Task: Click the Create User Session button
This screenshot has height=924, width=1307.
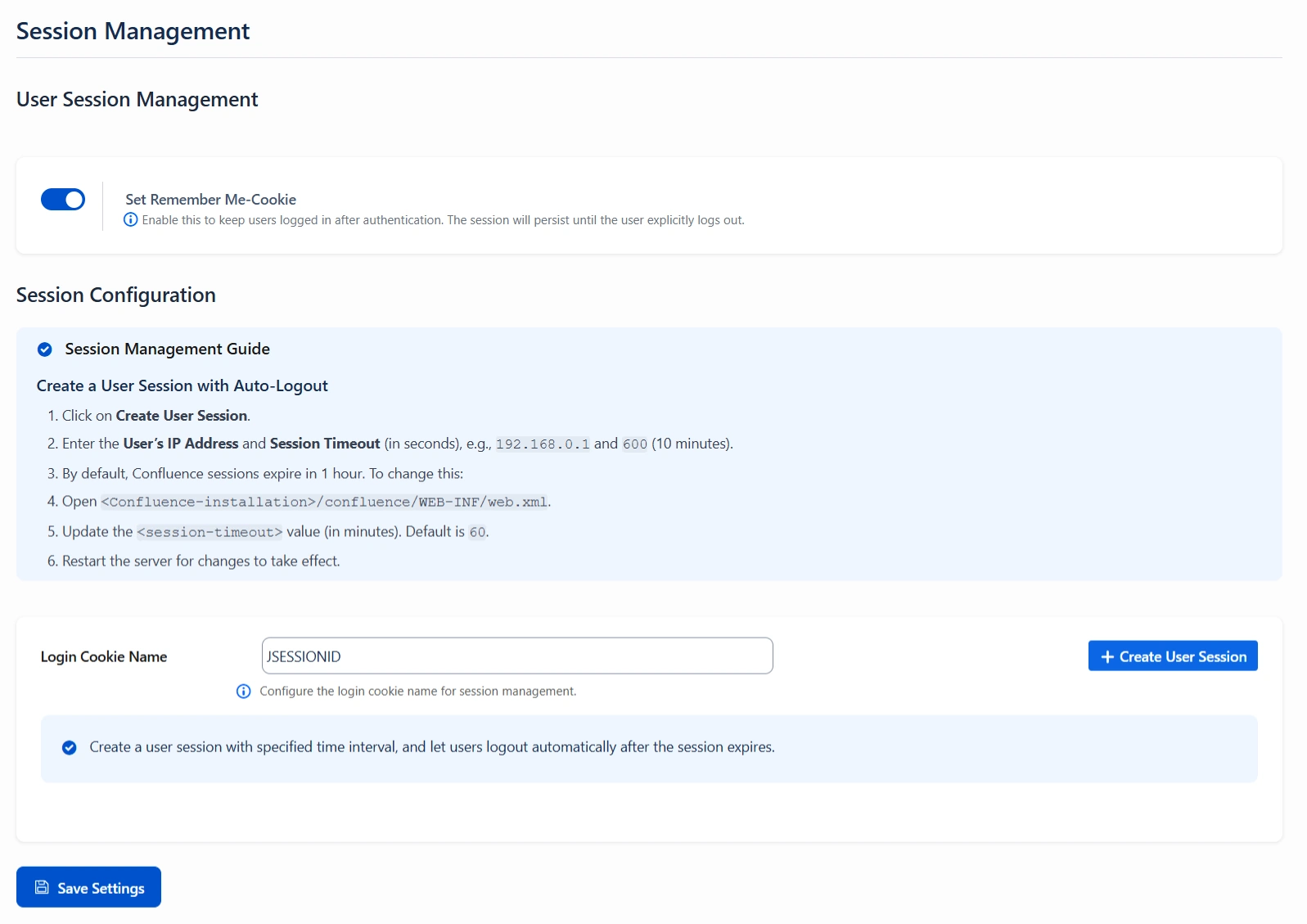Action: pyautogui.click(x=1173, y=656)
